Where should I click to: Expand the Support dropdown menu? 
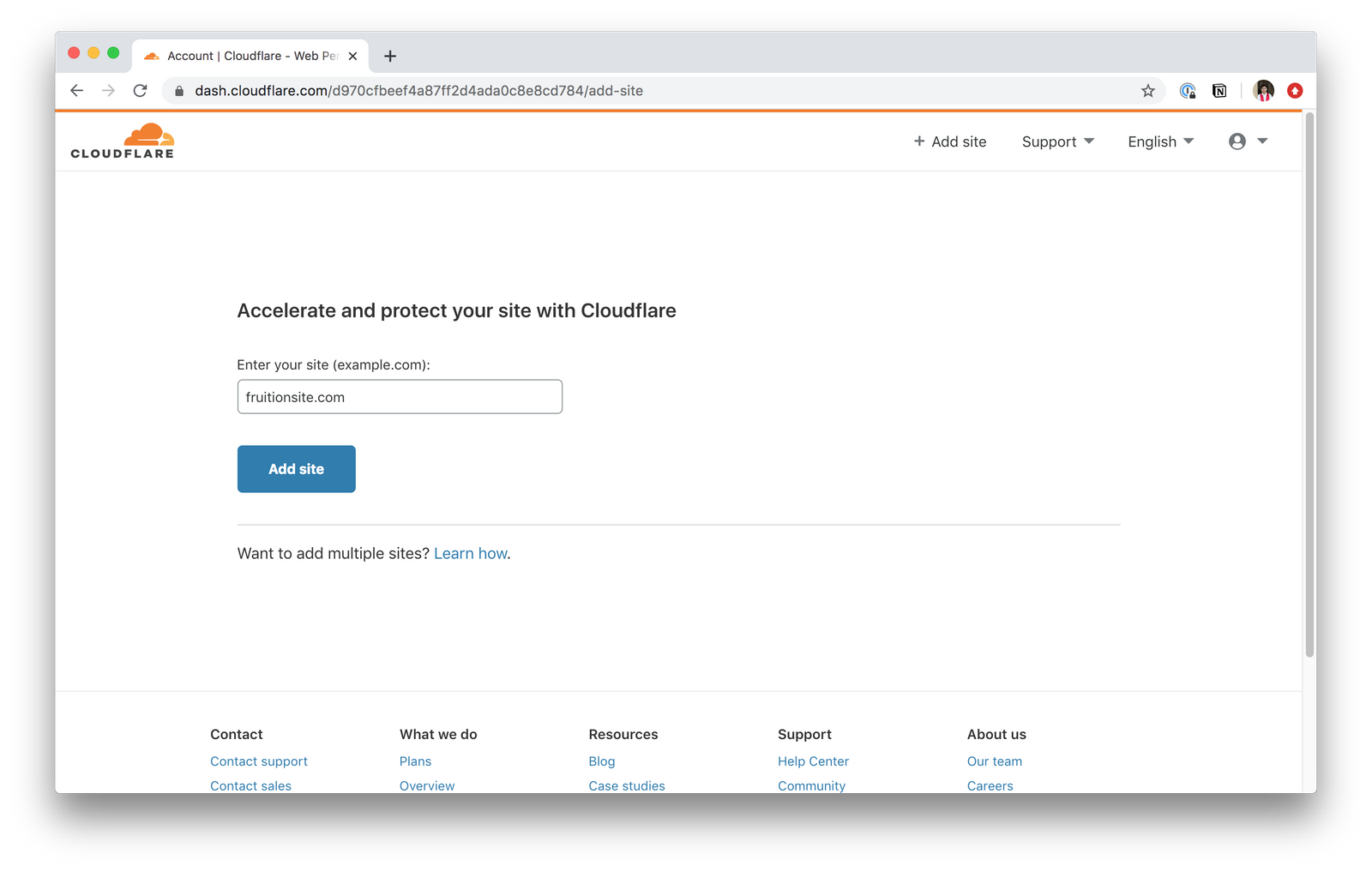1057,141
